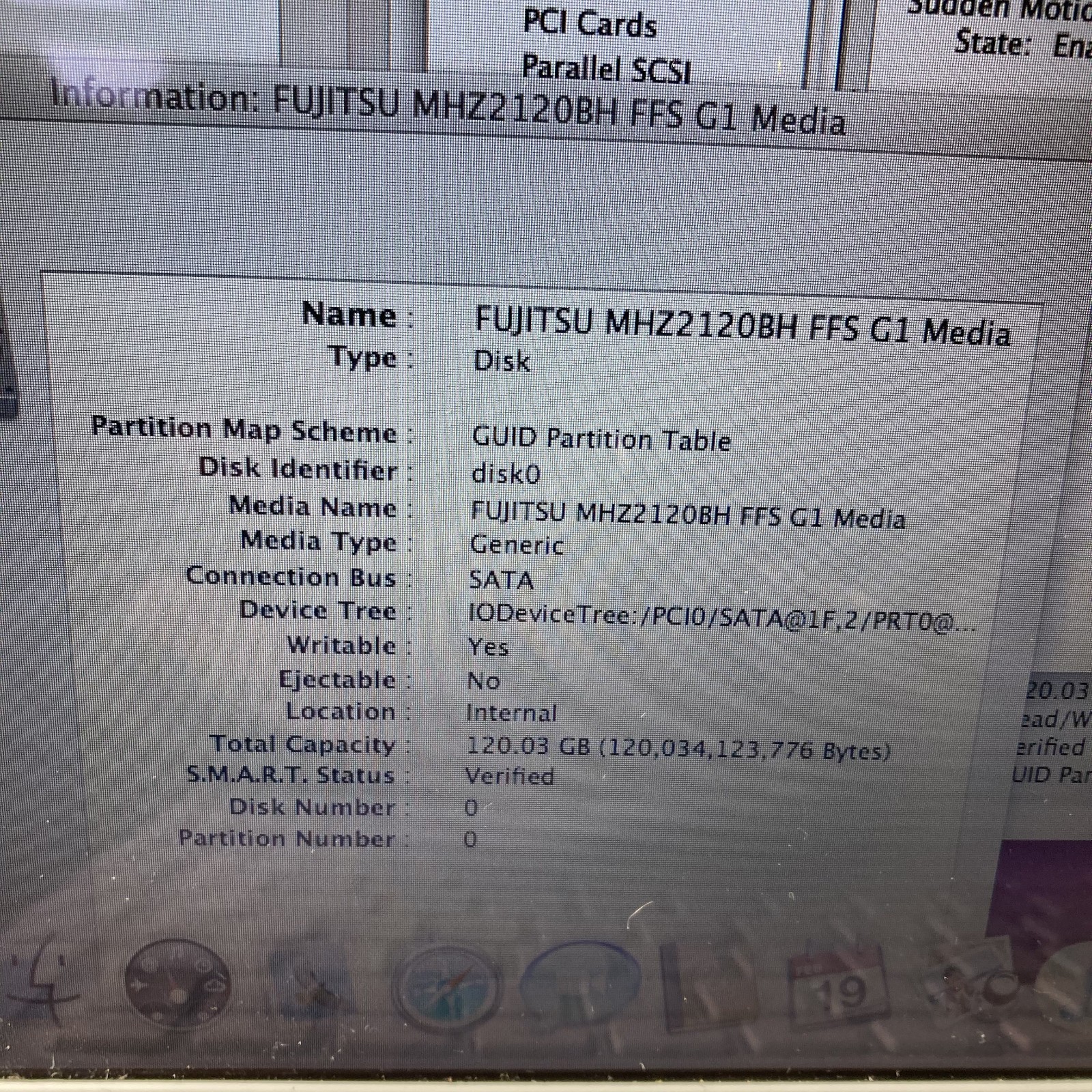The image size is (1092, 1092).
Task: Launch Dashboard from the Dock
Action: coord(177,983)
